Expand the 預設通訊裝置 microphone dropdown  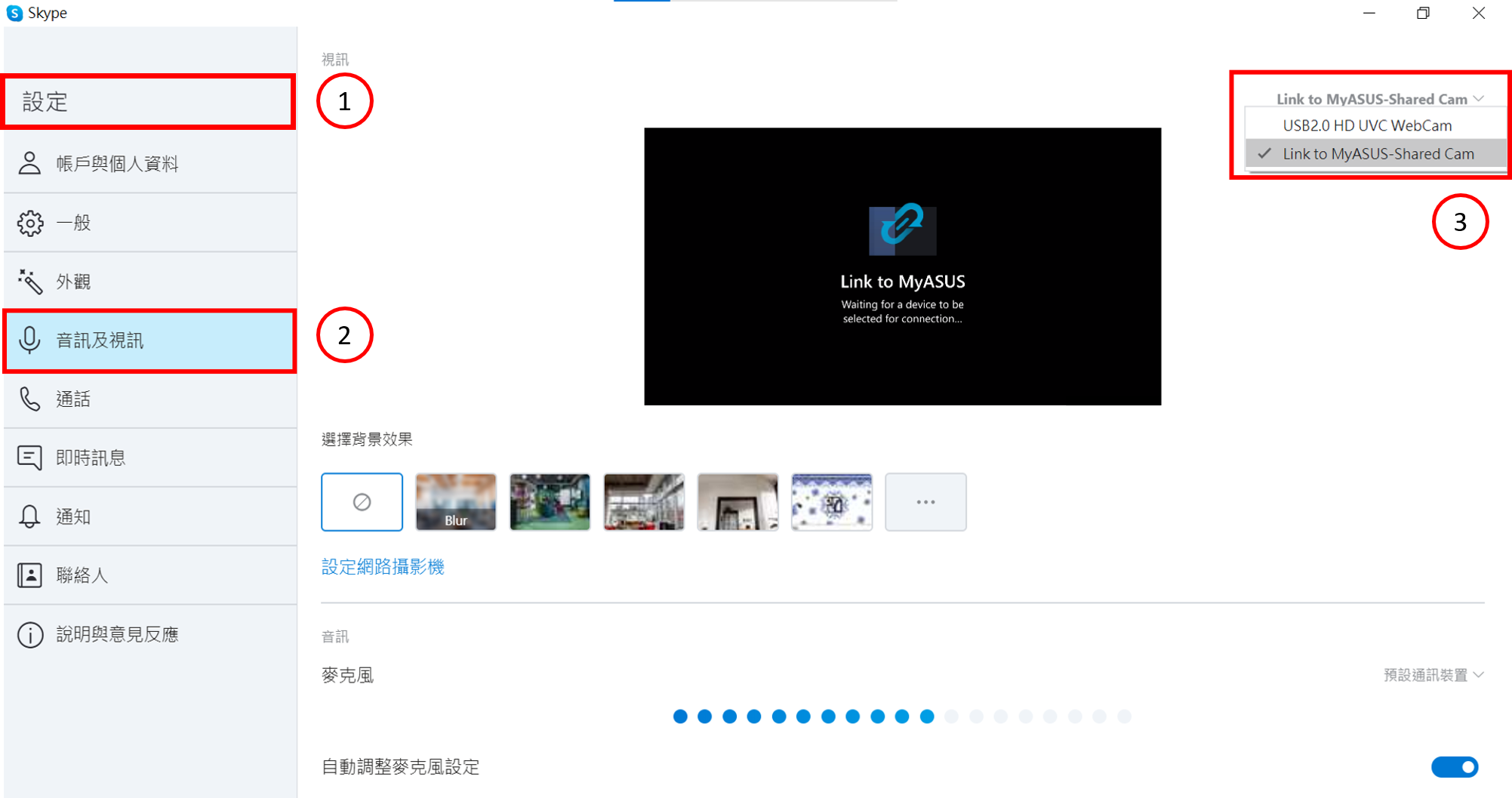pyautogui.click(x=1433, y=675)
